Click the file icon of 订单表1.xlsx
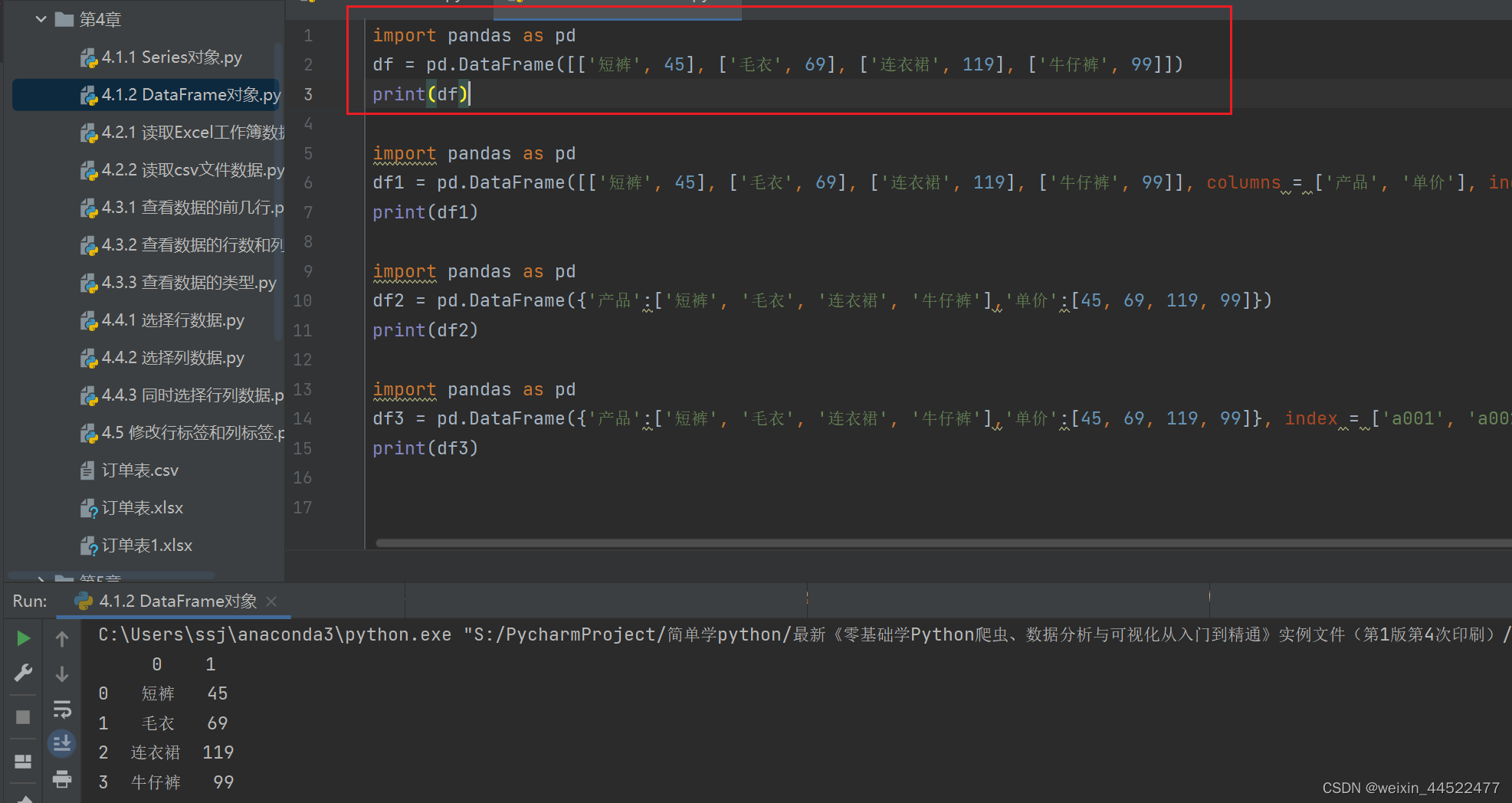 point(88,546)
